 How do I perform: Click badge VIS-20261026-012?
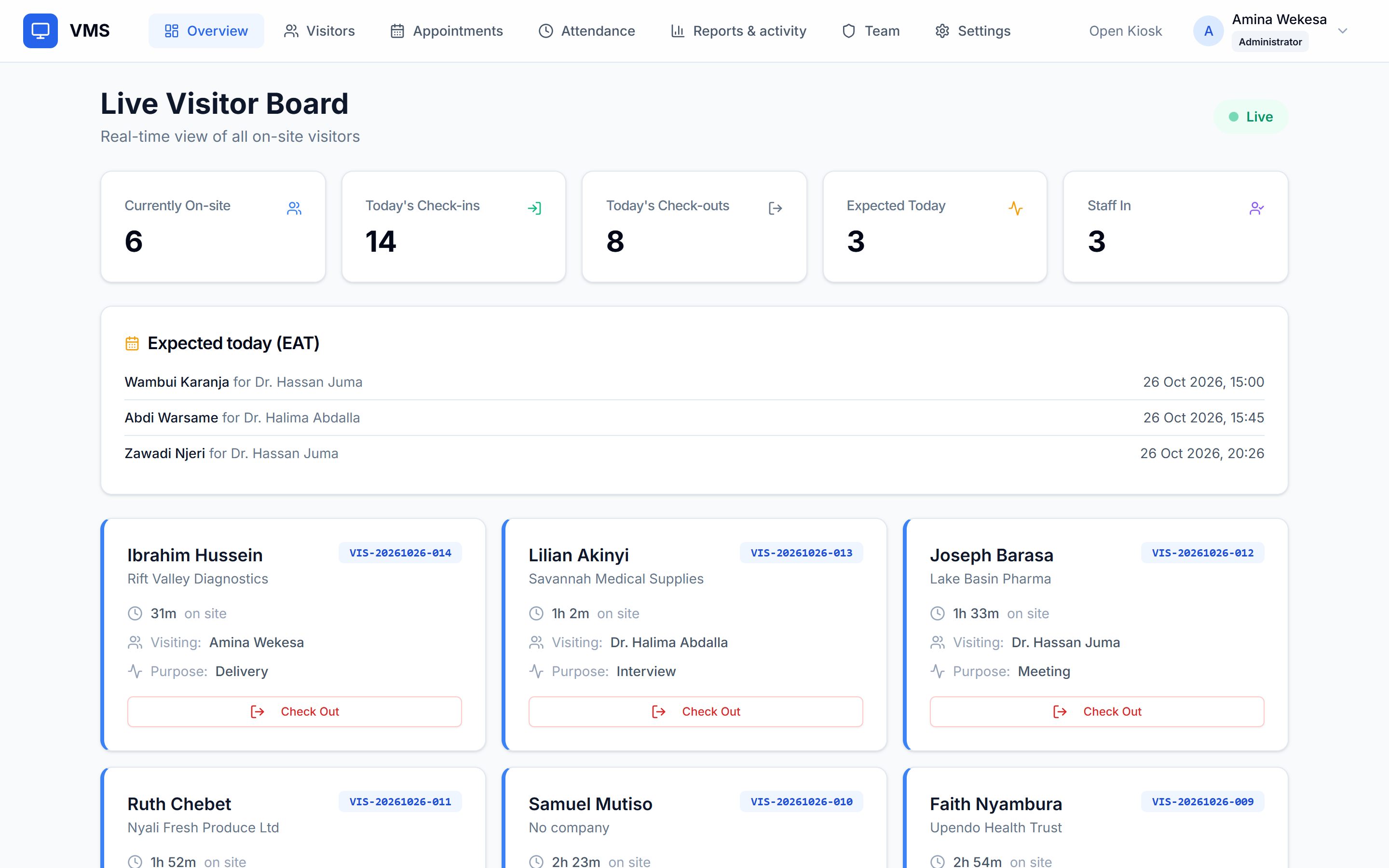click(1202, 553)
